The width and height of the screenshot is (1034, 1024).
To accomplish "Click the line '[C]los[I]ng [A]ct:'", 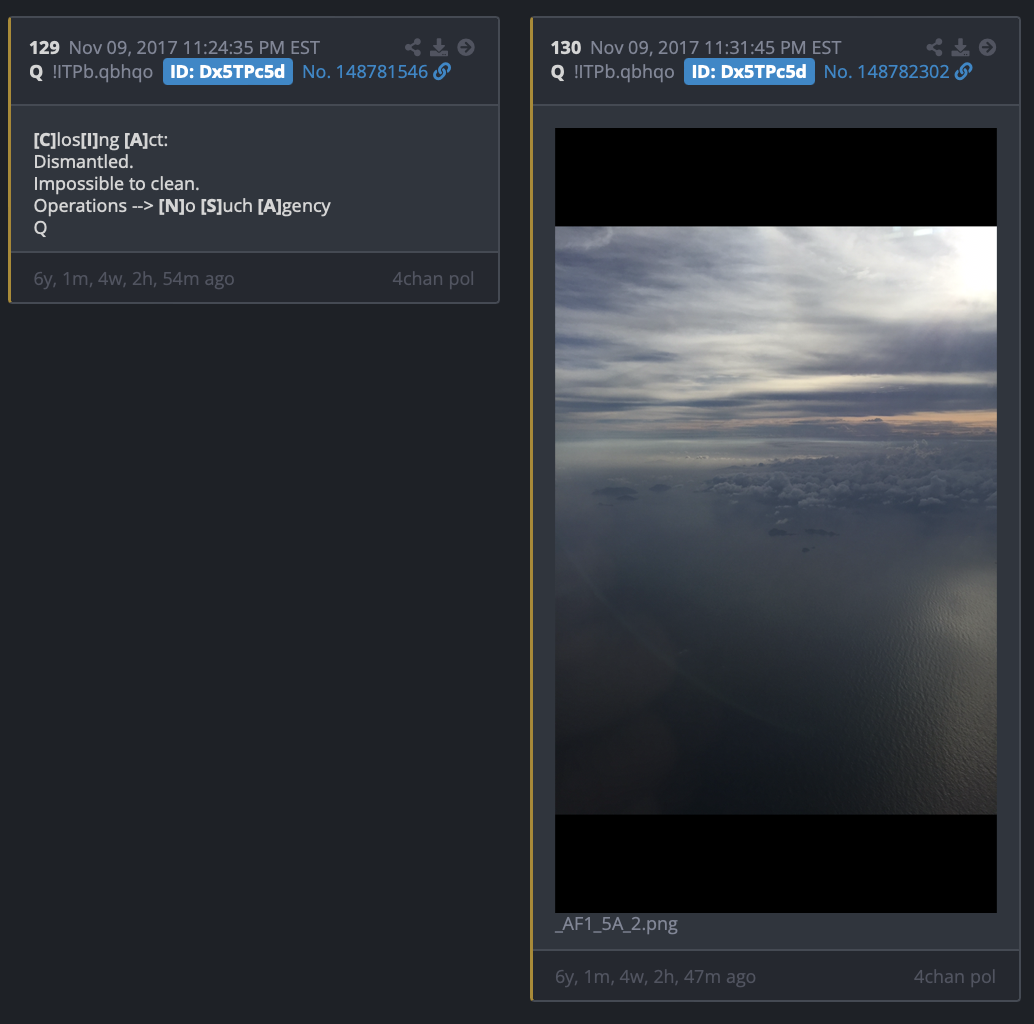I will point(101,140).
